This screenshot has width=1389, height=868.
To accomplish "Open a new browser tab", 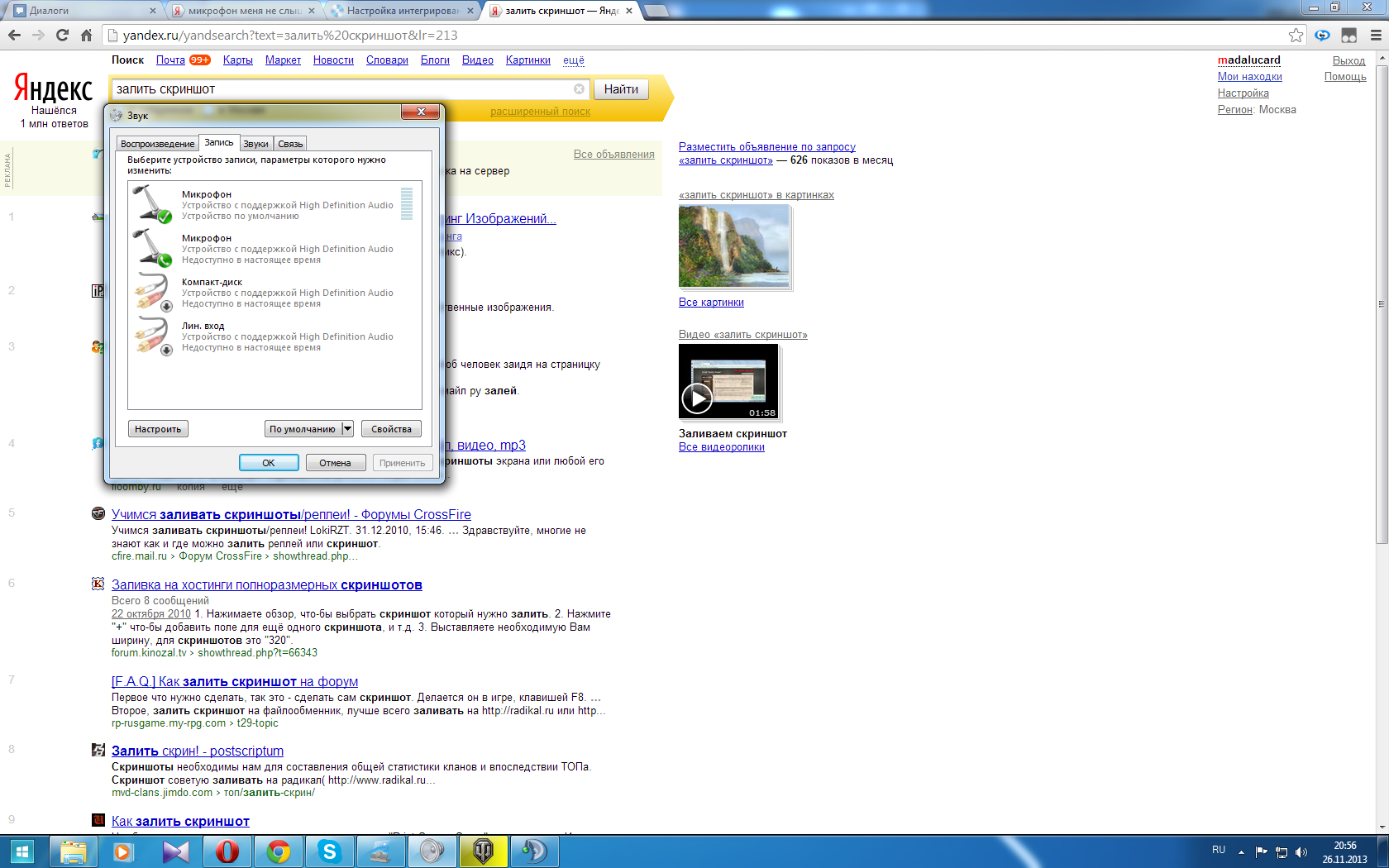I will pos(656,11).
